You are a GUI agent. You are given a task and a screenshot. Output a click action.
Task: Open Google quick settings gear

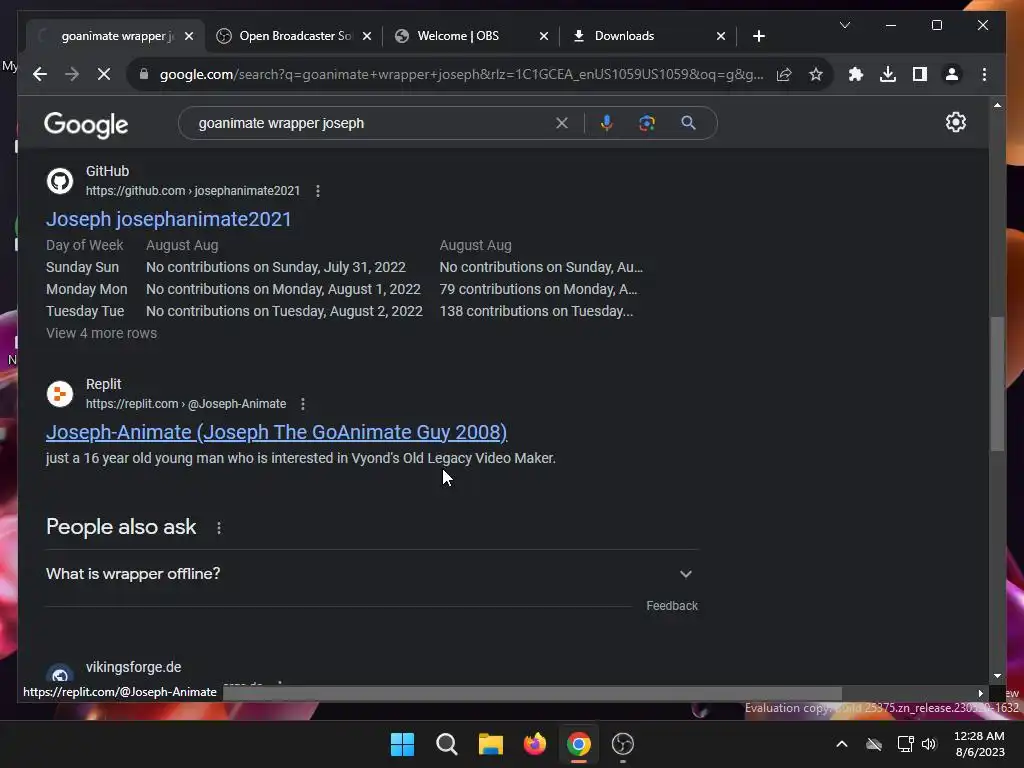click(x=955, y=122)
